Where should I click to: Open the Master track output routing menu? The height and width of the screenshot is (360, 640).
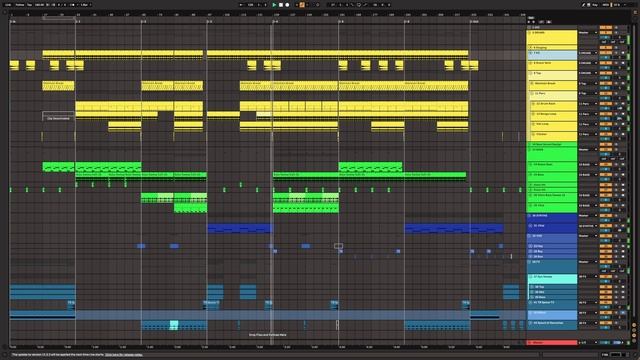click(588, 342)
